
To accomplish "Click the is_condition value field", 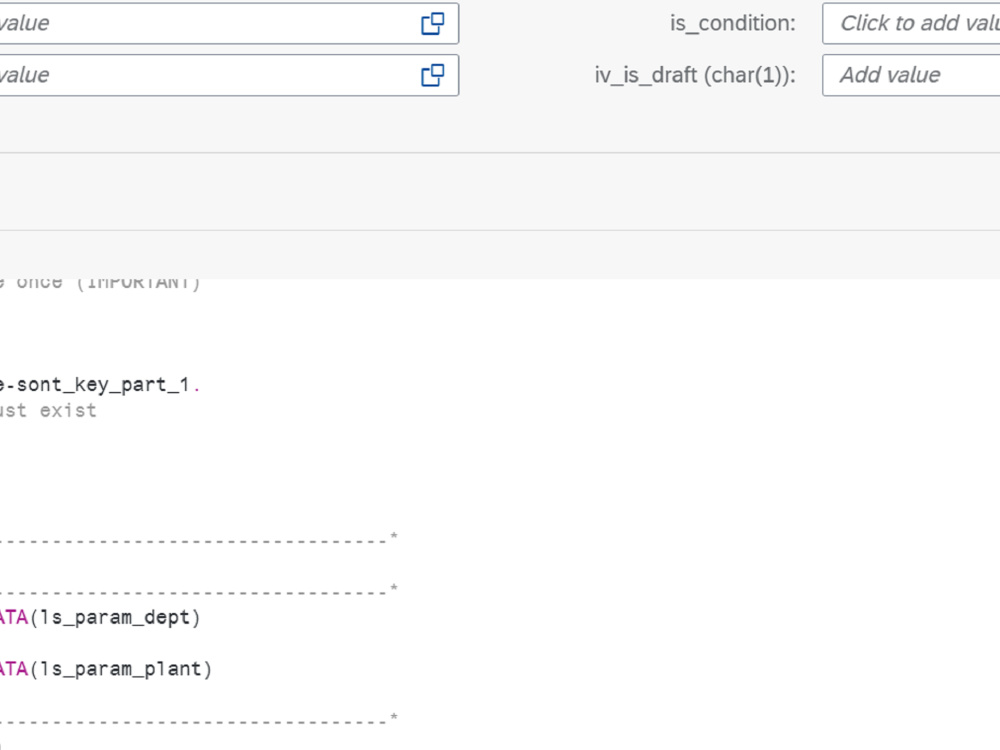I will (x=911, y=24).
